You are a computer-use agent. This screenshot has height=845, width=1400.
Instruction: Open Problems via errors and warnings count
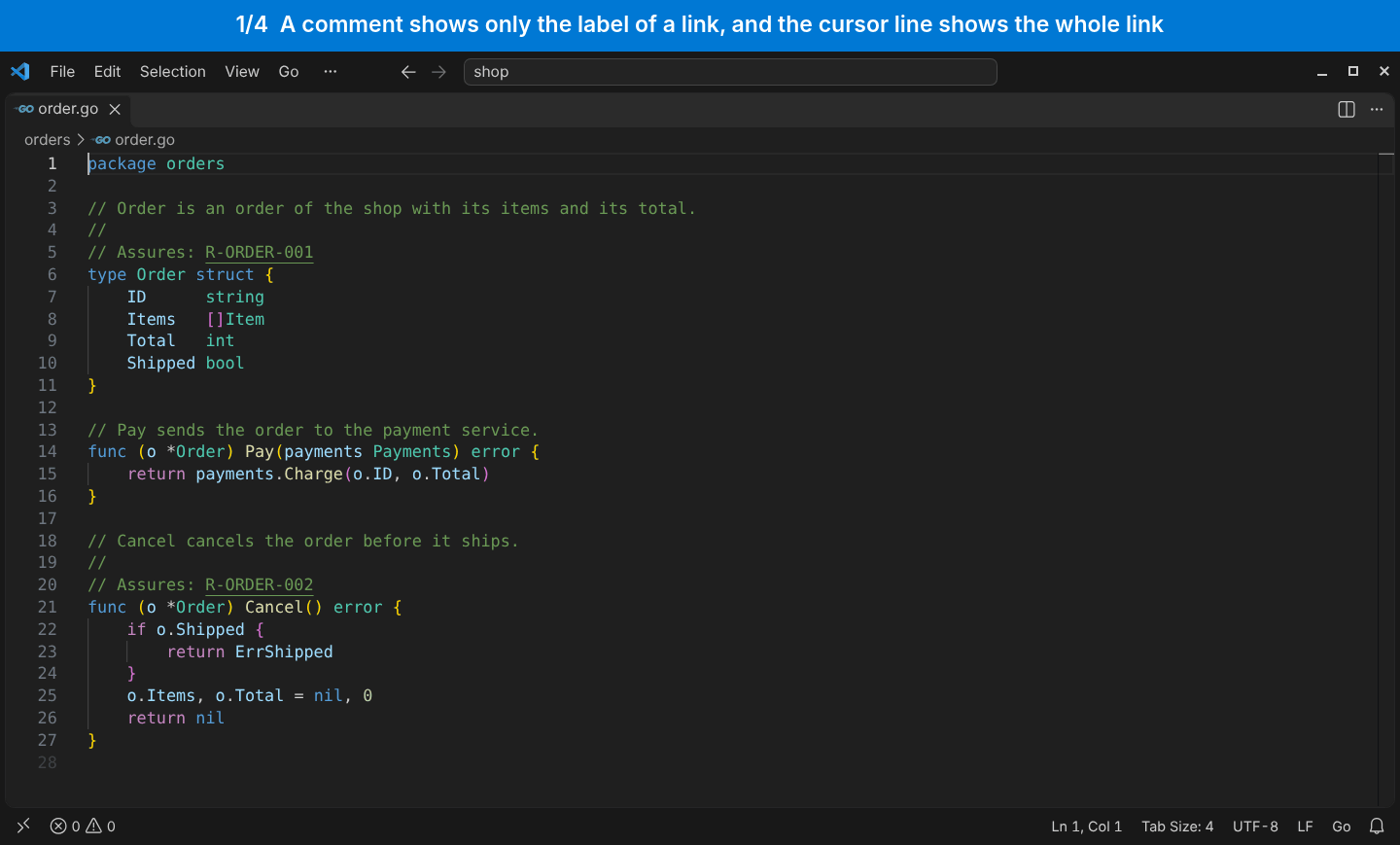83,826
